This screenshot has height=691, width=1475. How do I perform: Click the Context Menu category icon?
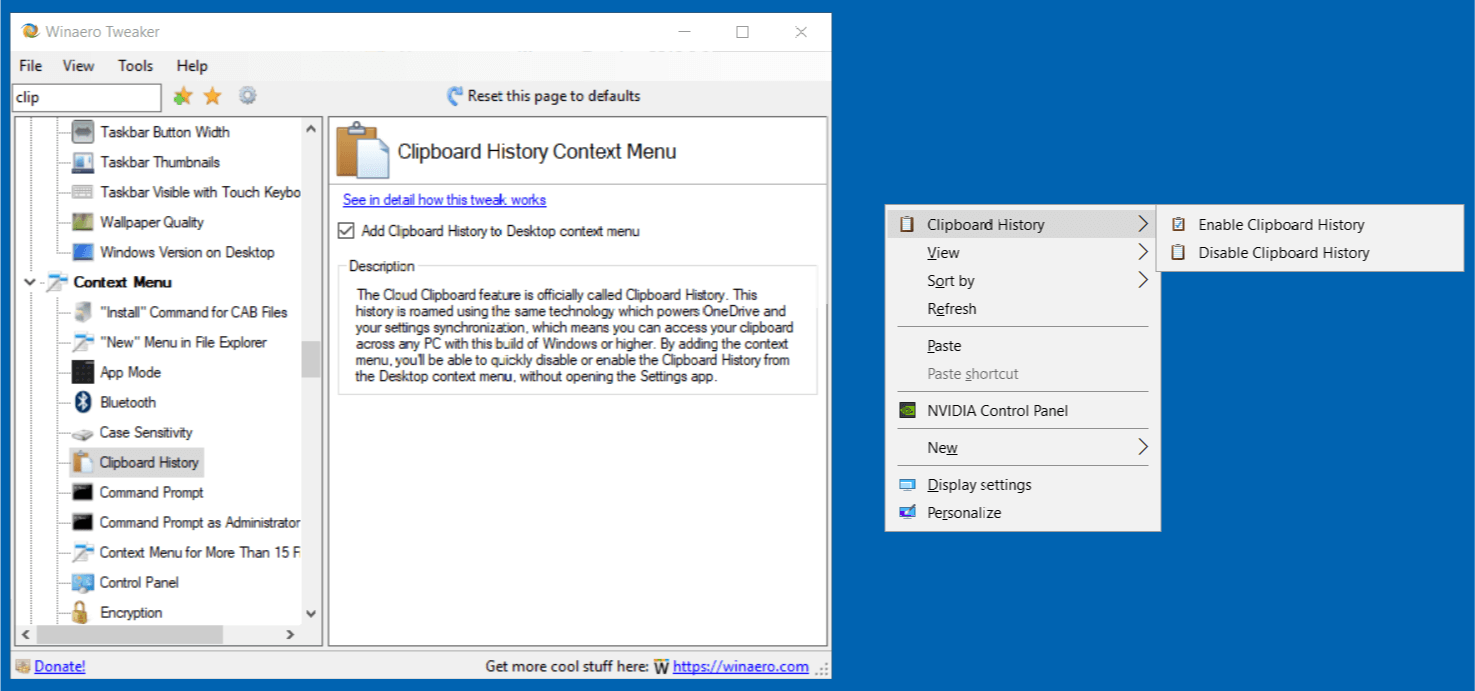point(57,282)
